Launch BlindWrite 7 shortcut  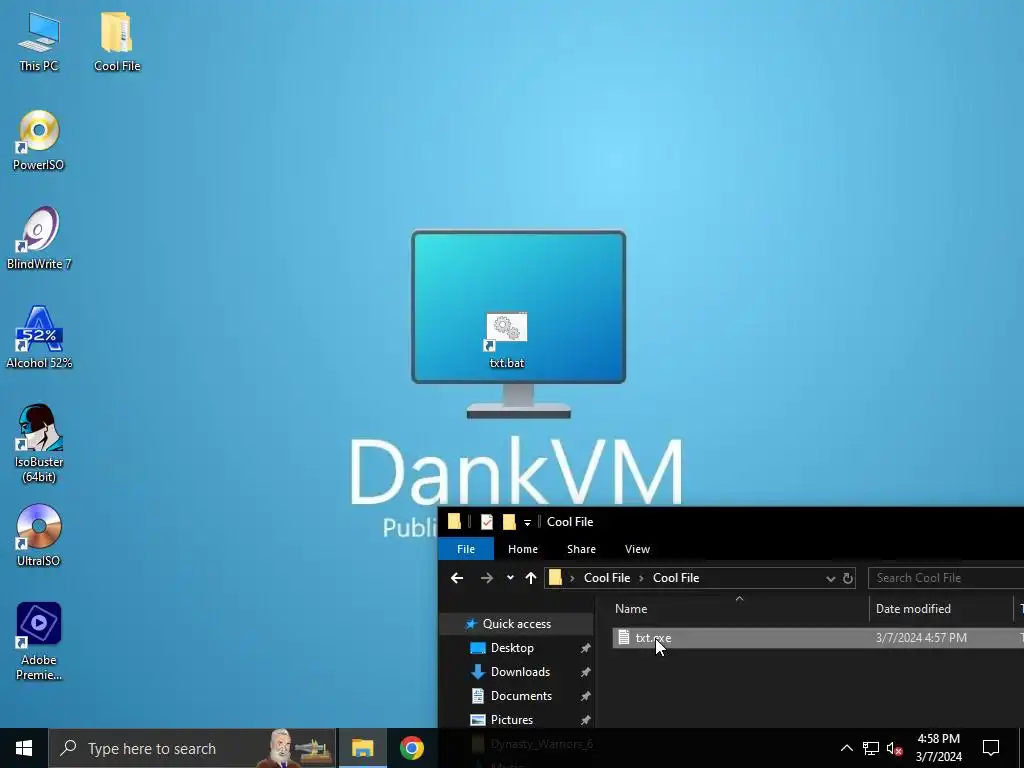point(39,238)
